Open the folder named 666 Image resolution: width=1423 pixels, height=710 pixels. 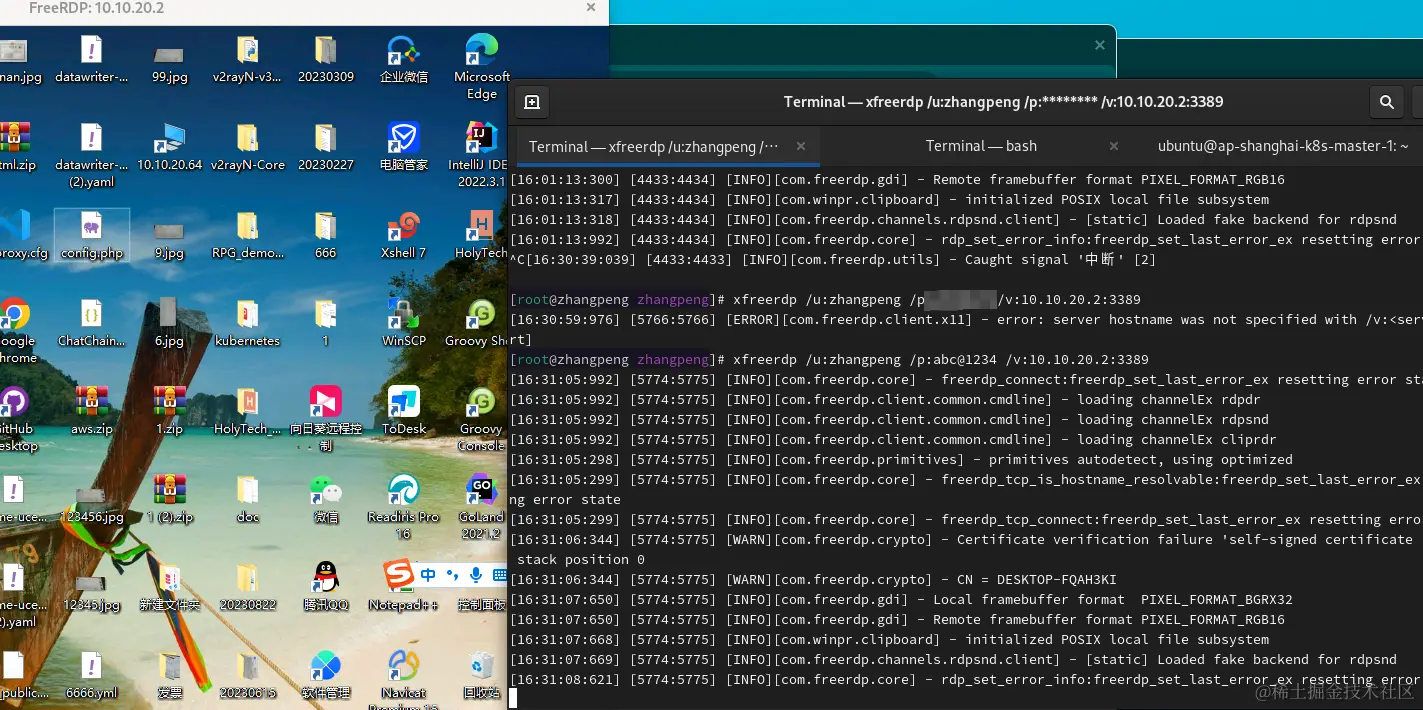point(325,235)
